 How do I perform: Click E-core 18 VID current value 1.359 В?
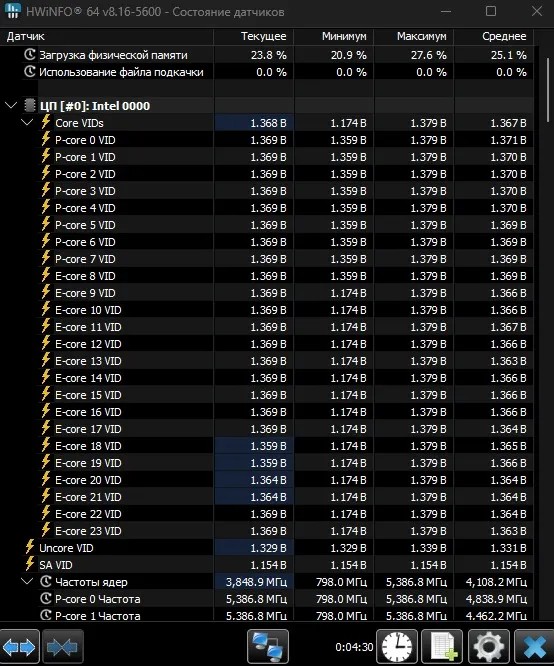click(x=268, y=446)
